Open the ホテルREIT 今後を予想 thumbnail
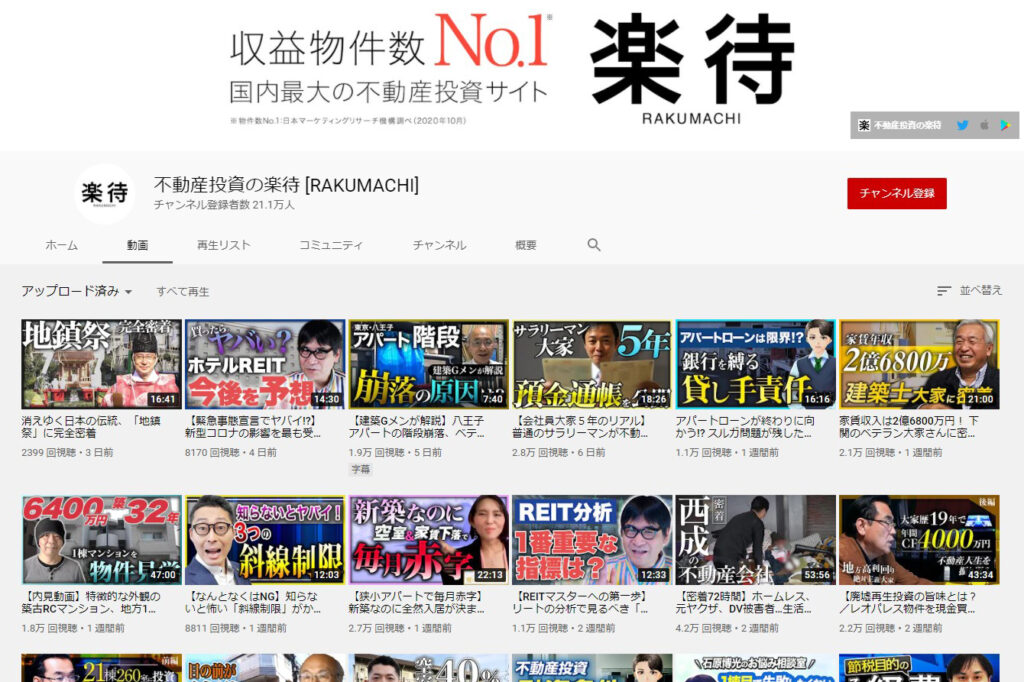Screen dimensions: 1024x682 (x=264, y=364)
